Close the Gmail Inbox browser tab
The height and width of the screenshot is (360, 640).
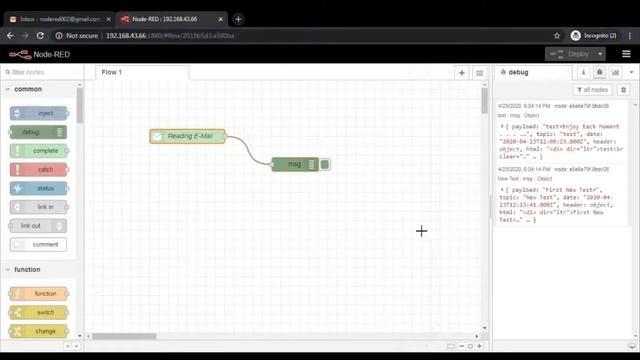tap(109, 19)
